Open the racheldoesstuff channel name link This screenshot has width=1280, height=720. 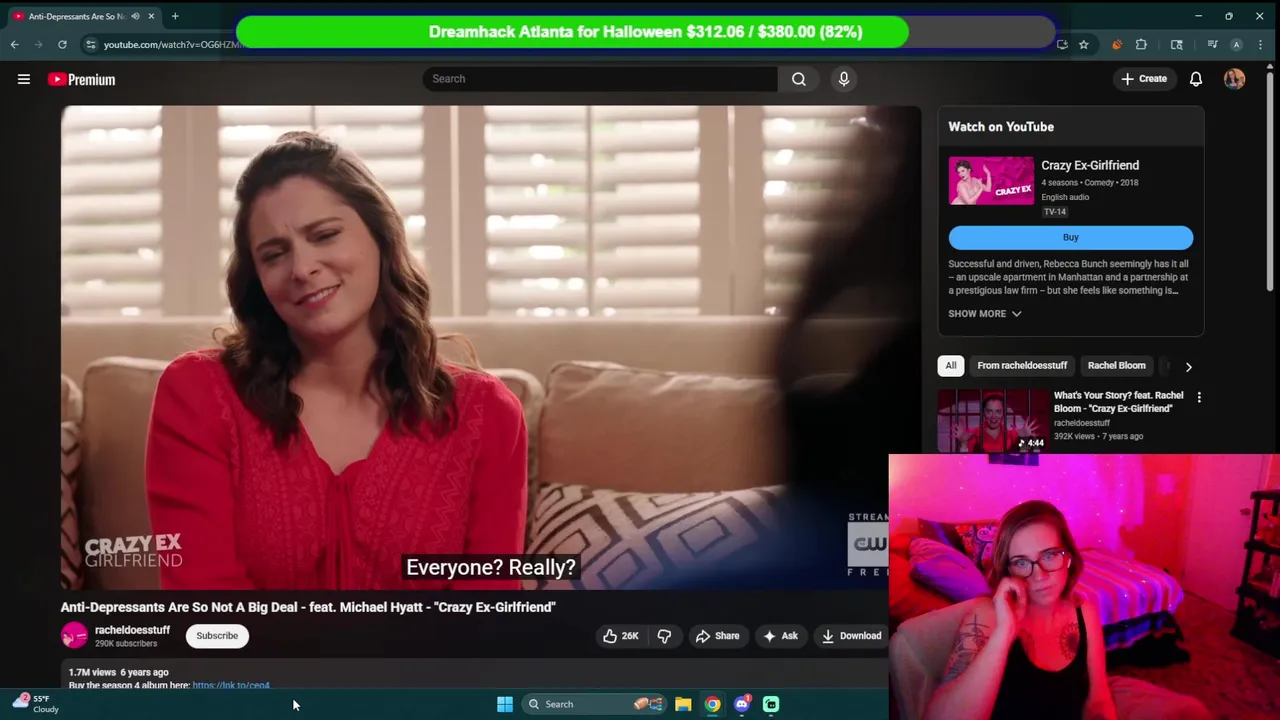(132, 630)
